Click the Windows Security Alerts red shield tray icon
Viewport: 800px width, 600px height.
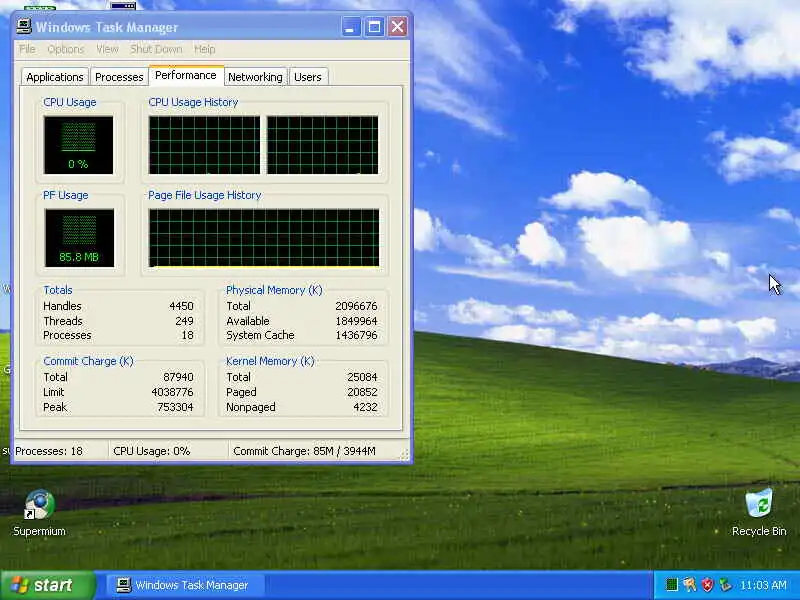click(707, 585)
